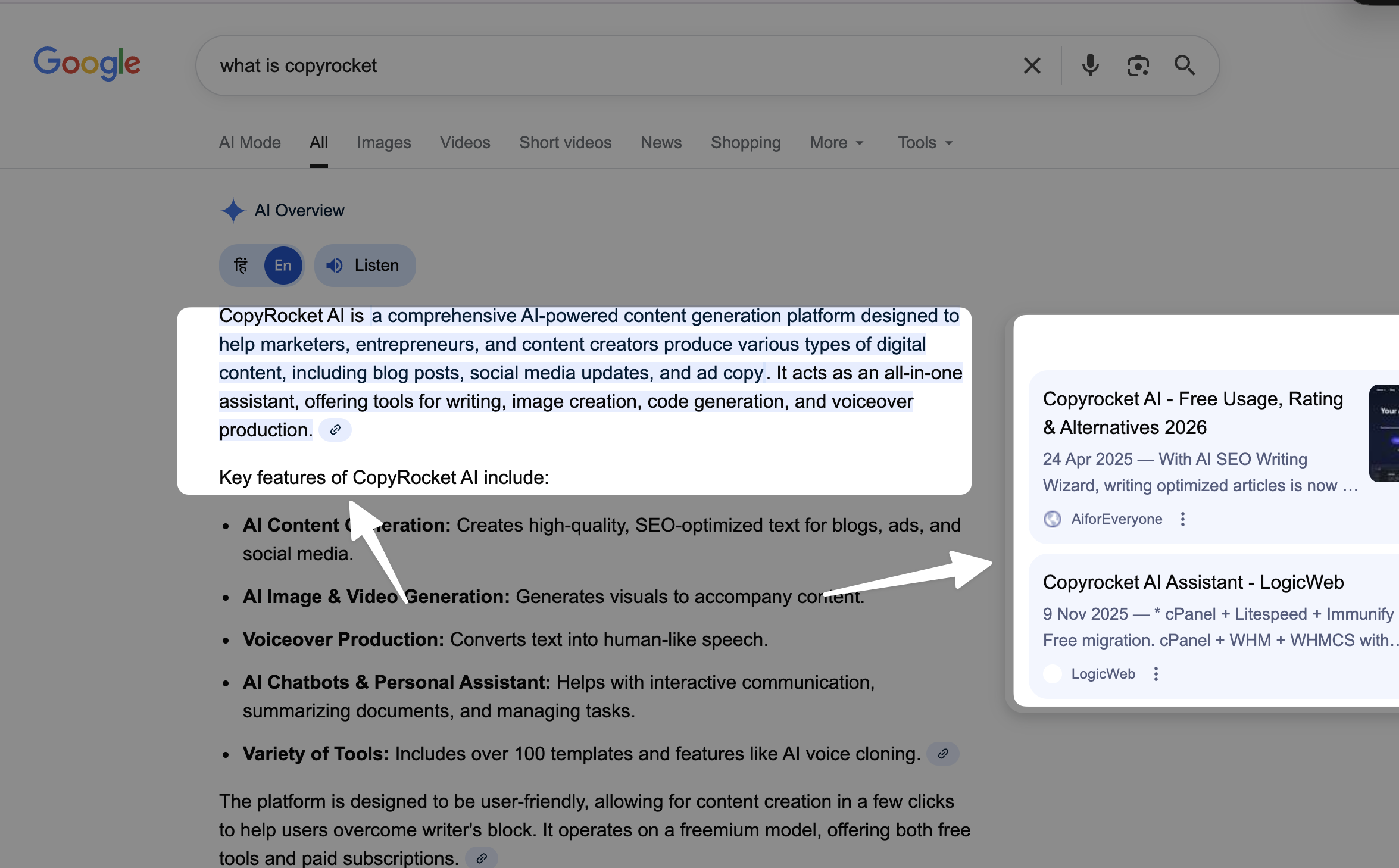This screenshot has height=868, width=1399.
Task: Open 'Copyrocket AI Assistant - LogicWeb' result
Action: 1193,582
